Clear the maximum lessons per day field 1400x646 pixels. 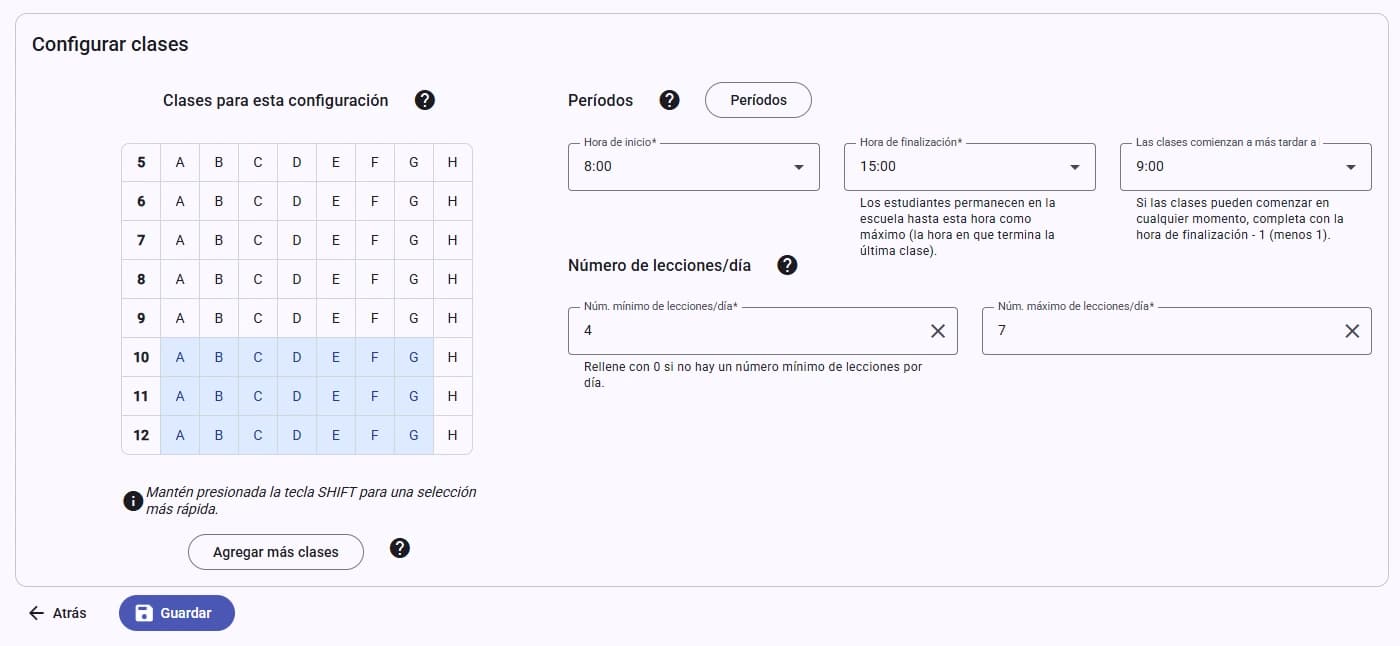pos(1352,331)
